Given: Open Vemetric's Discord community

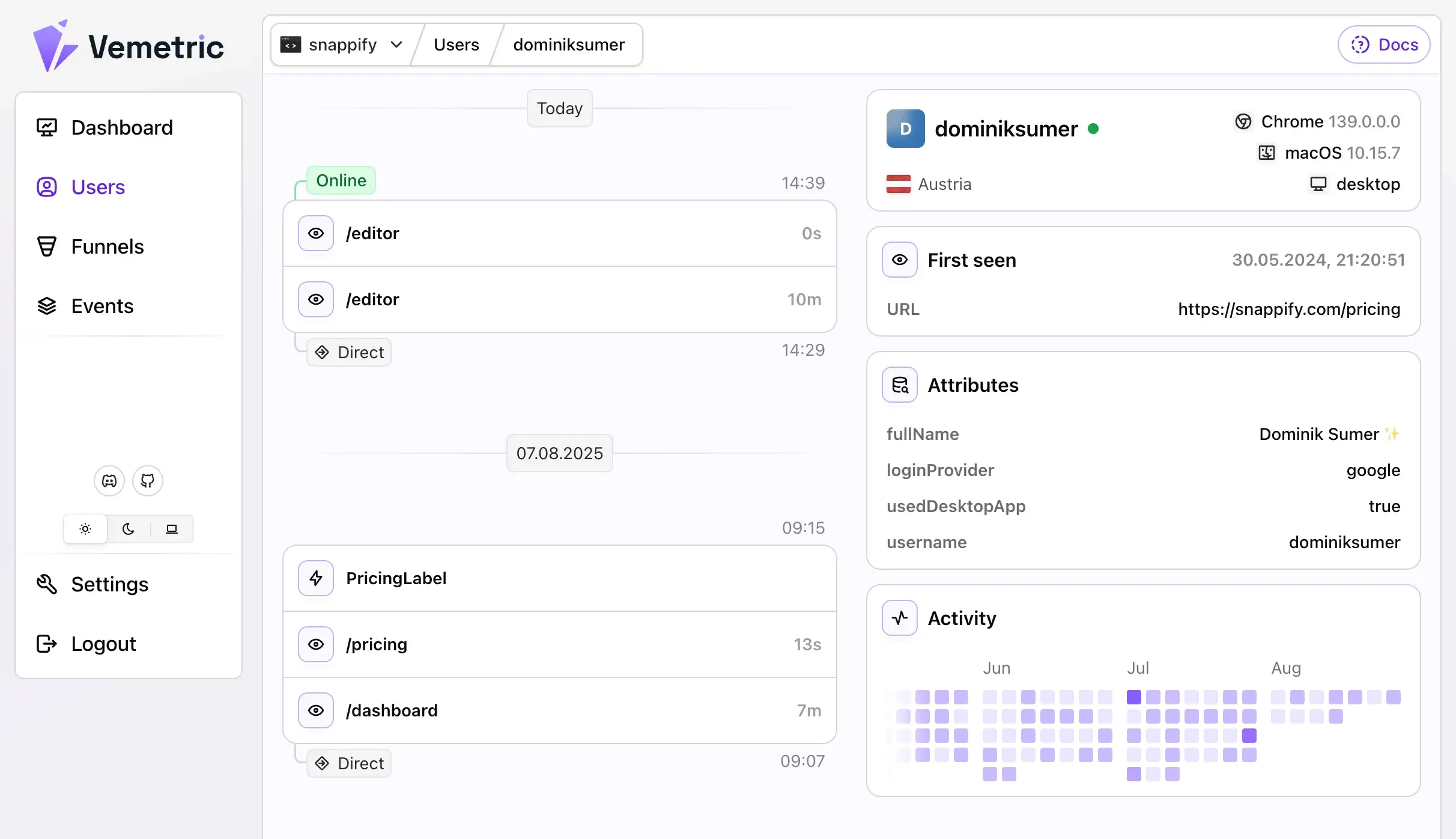Looking at the screenshot, I should click(x=109, y=480).
